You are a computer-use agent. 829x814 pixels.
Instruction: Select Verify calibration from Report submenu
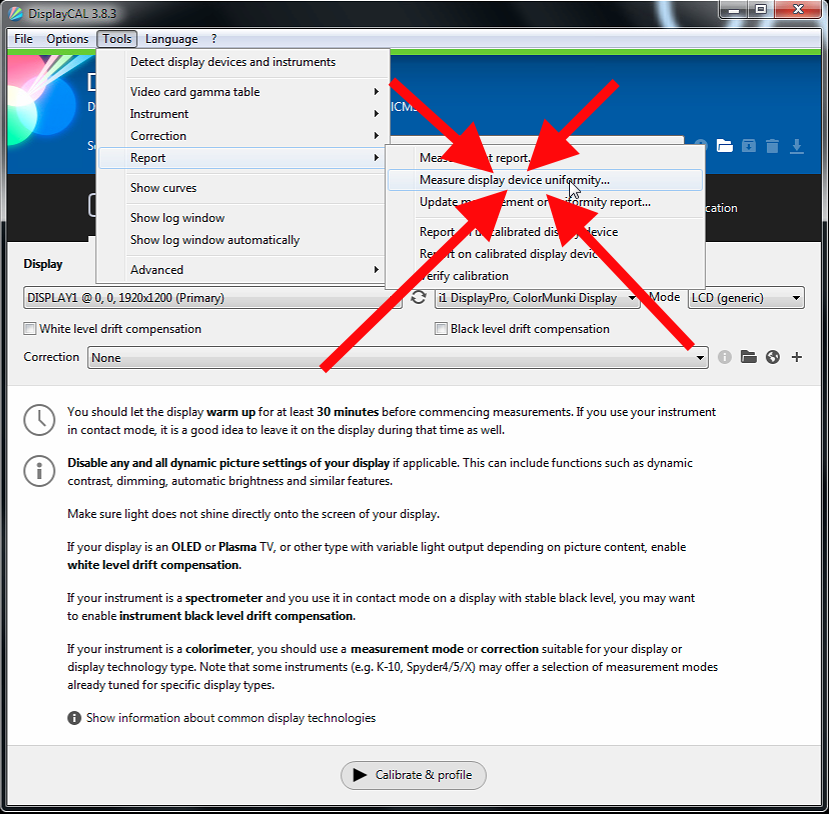pyautogui.click(x=464, y=276)
